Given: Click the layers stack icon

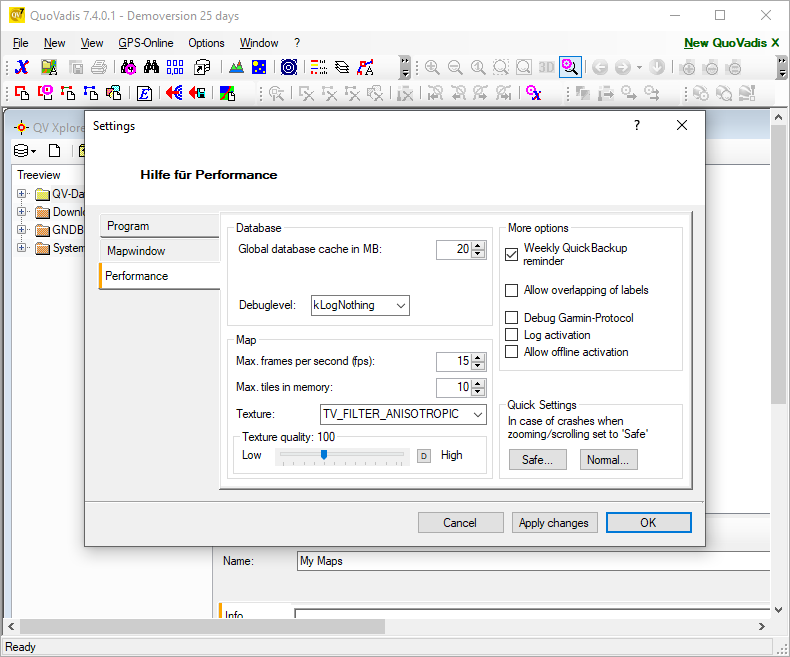Looking at the screenshot, I should (x=342, y=67).
